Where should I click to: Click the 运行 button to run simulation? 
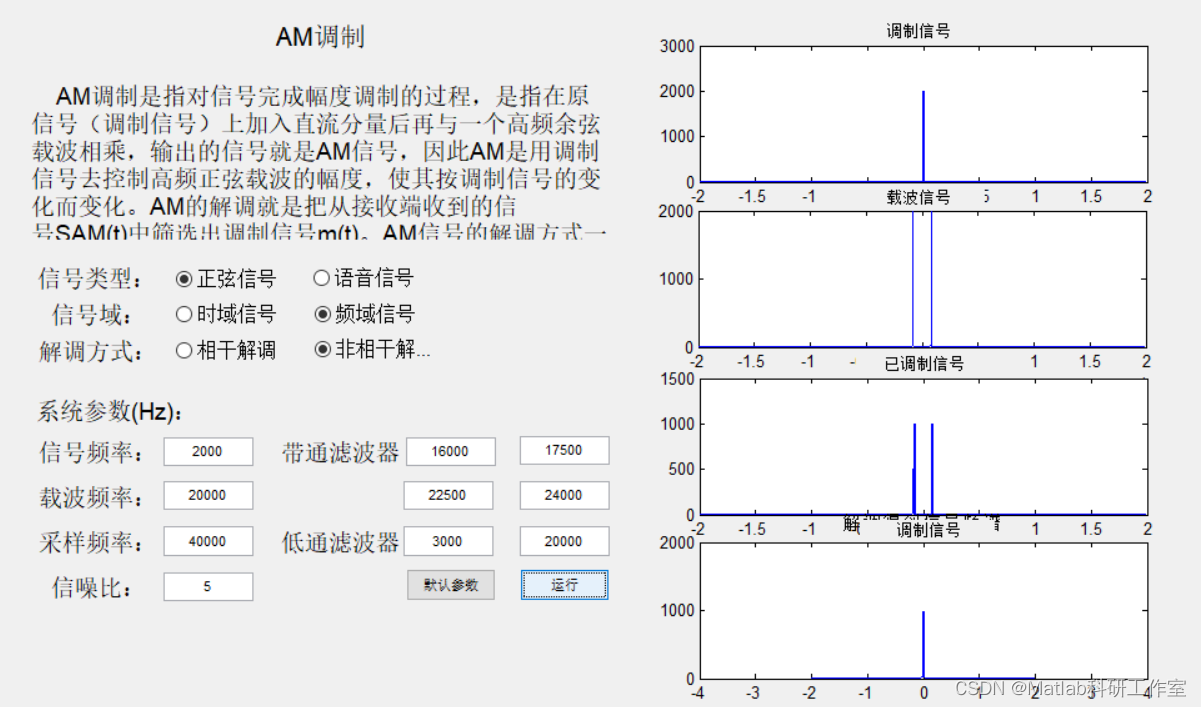tap(564, 584)
